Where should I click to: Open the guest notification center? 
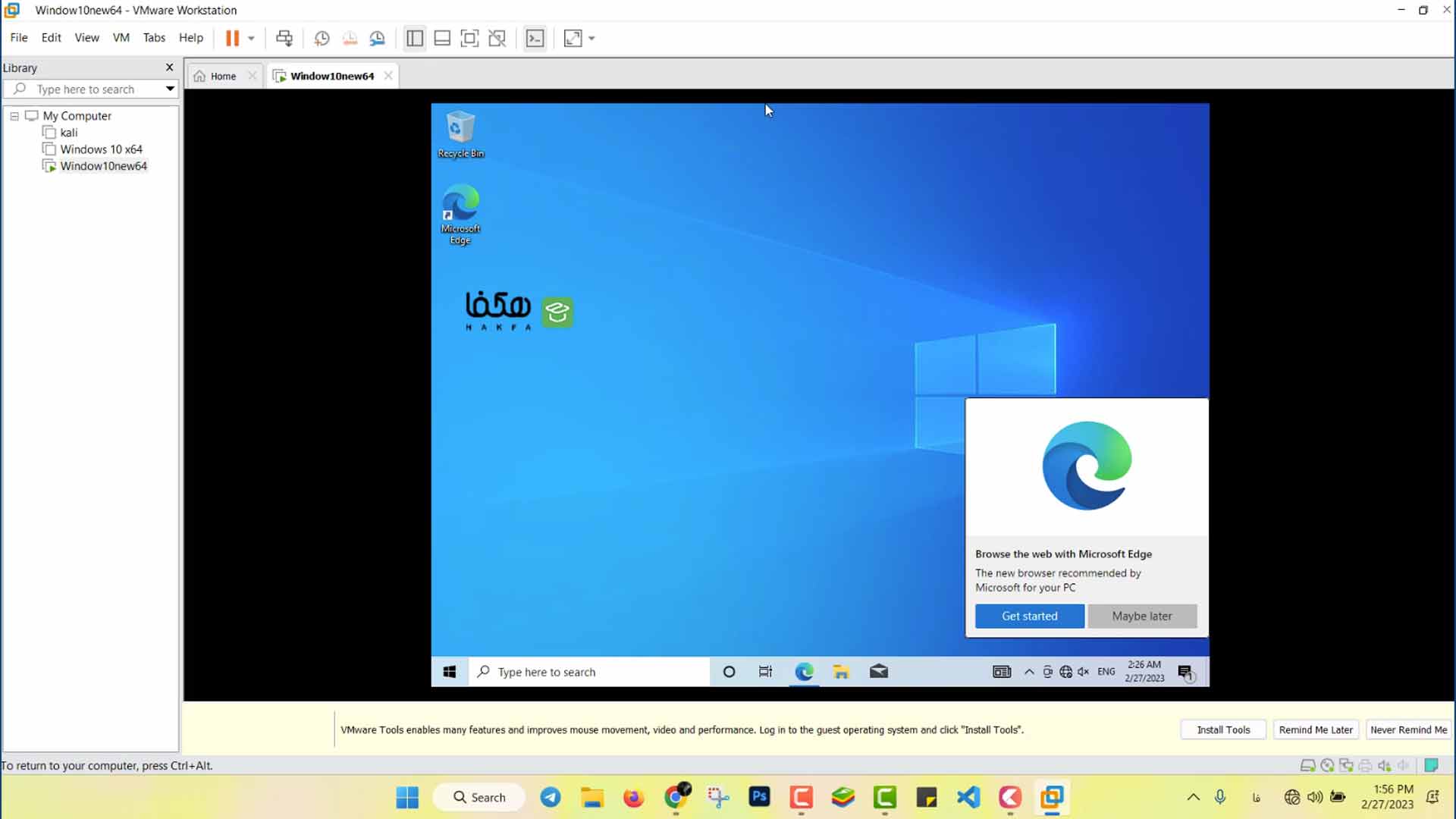tap(1186, 673)
